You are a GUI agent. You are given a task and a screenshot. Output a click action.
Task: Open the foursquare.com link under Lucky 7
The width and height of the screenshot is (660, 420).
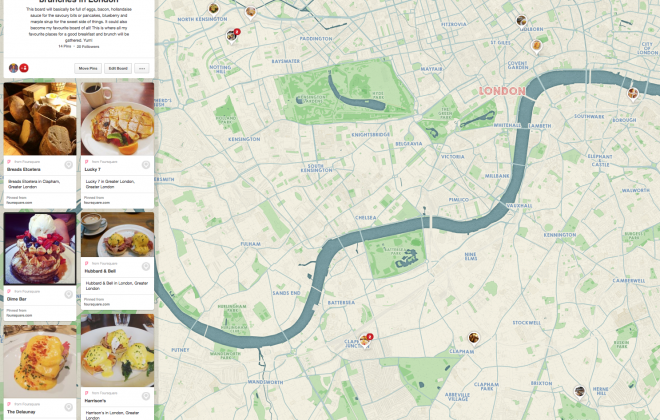96,203
